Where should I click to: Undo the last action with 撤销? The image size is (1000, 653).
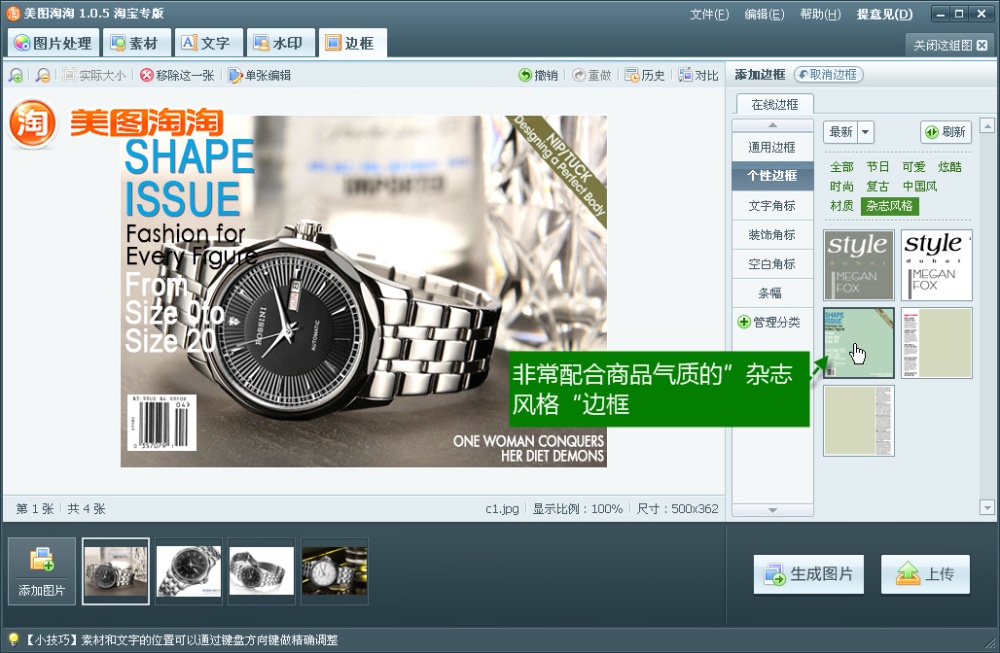538,75
